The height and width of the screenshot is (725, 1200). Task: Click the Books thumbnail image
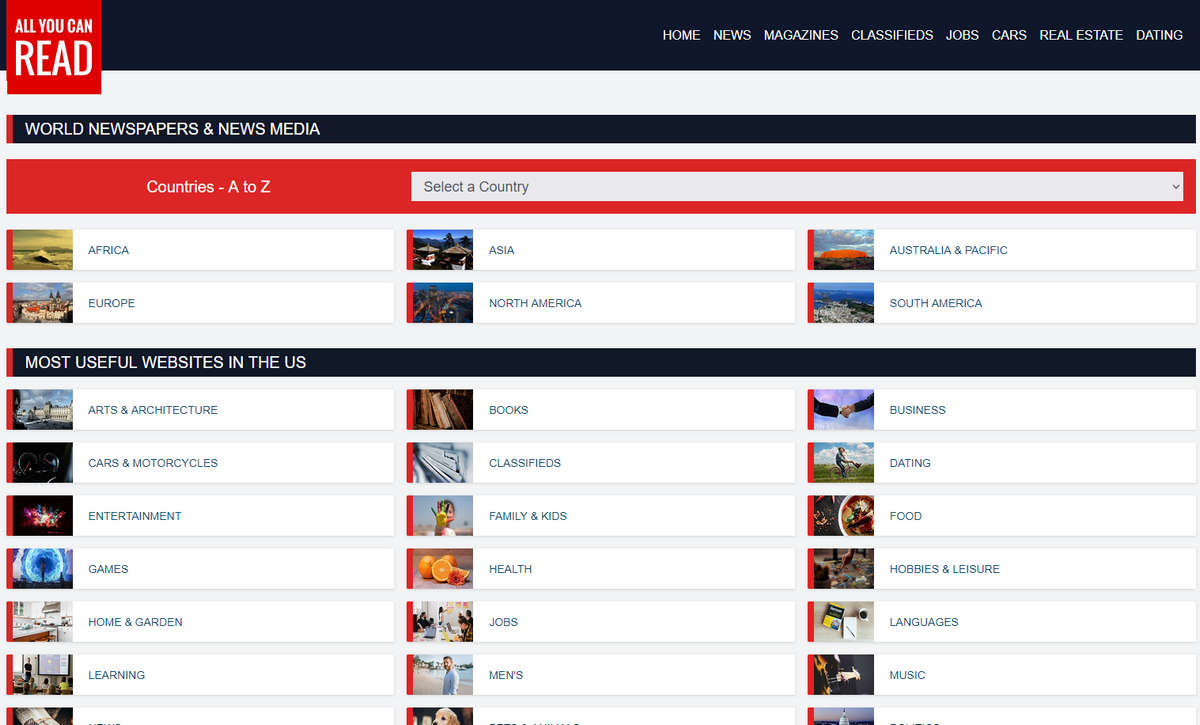click(x=442, y=410)
